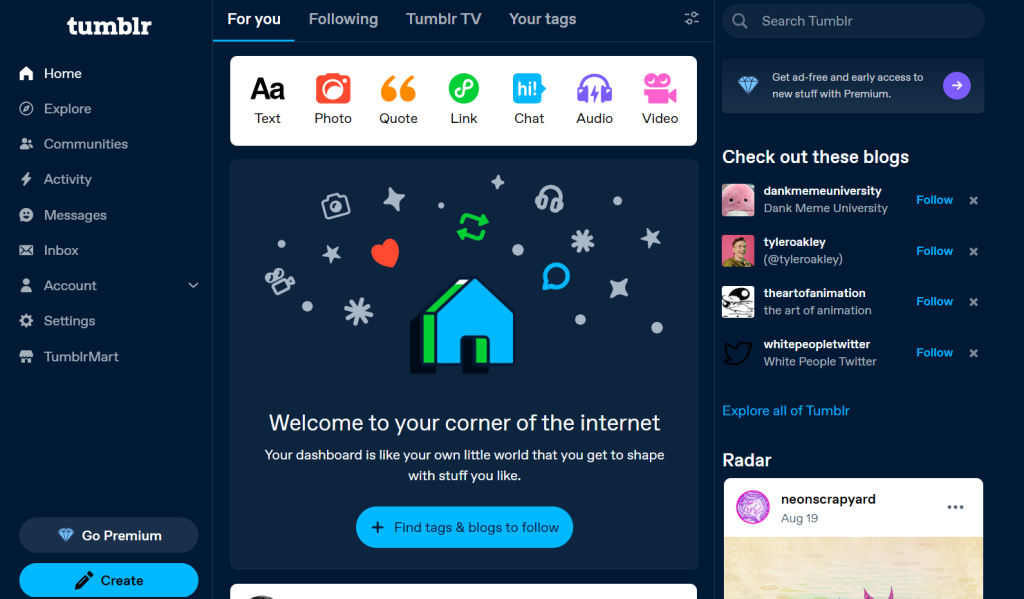Open options menu on neonscrapyard post
This screenshot has height=599, width=1024.
[955, 508]
